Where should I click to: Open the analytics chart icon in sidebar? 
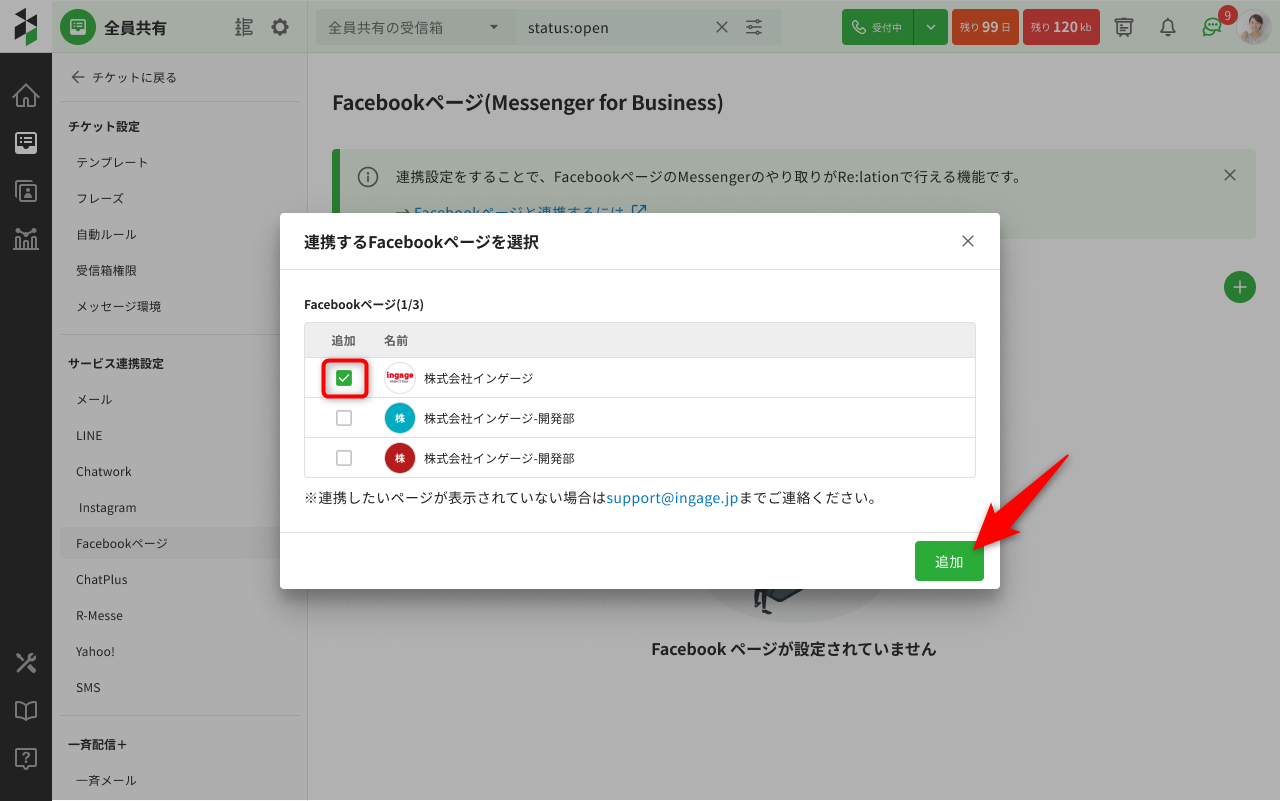(x=26, y=239)
